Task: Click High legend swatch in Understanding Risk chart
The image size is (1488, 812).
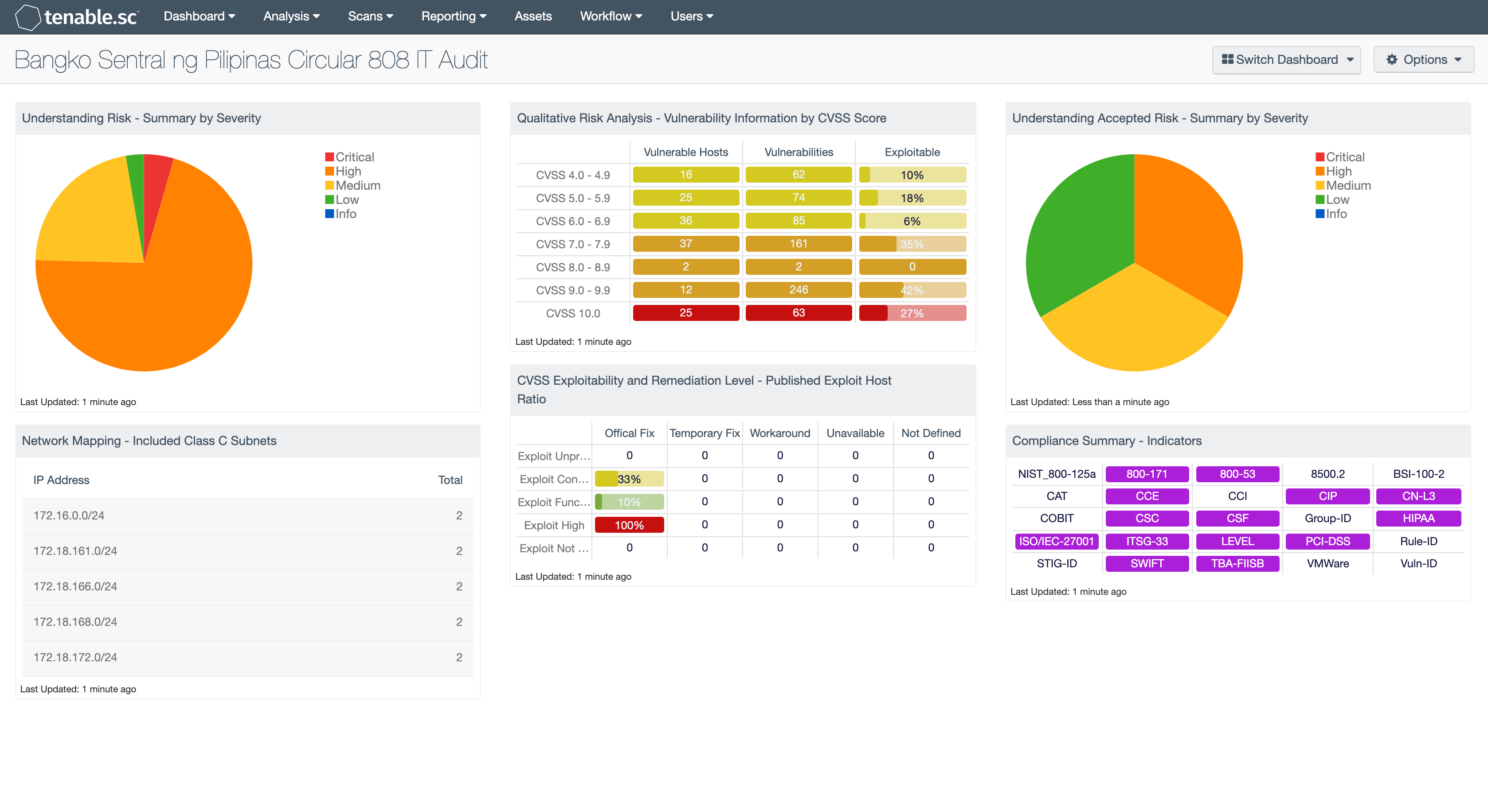Action: [329, 172]
